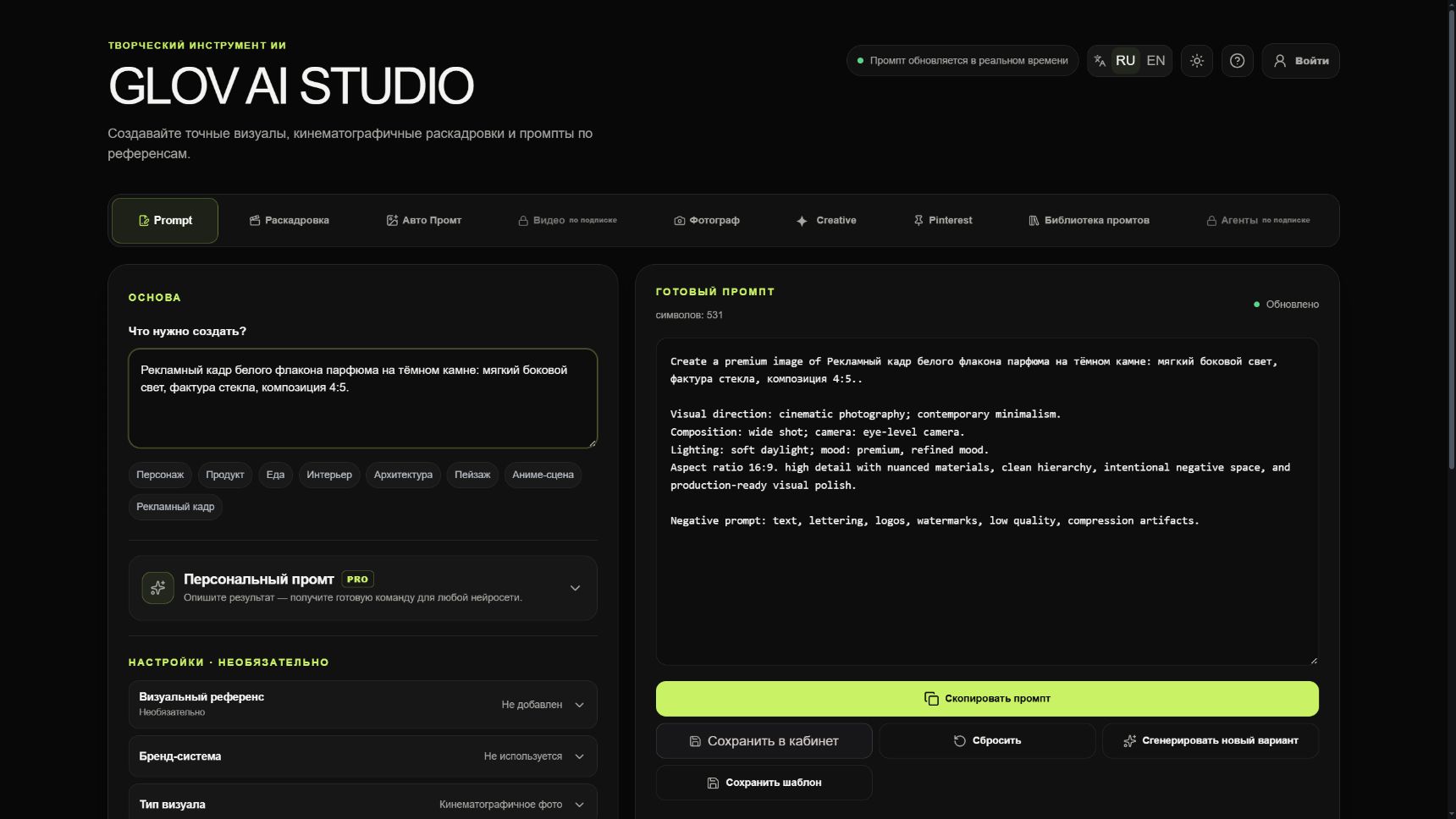Click the 'Не добавлен' value
Image resolution: width=1456 pixels, height=819 pixels.
pyautogui.click(x=532, y=705)
